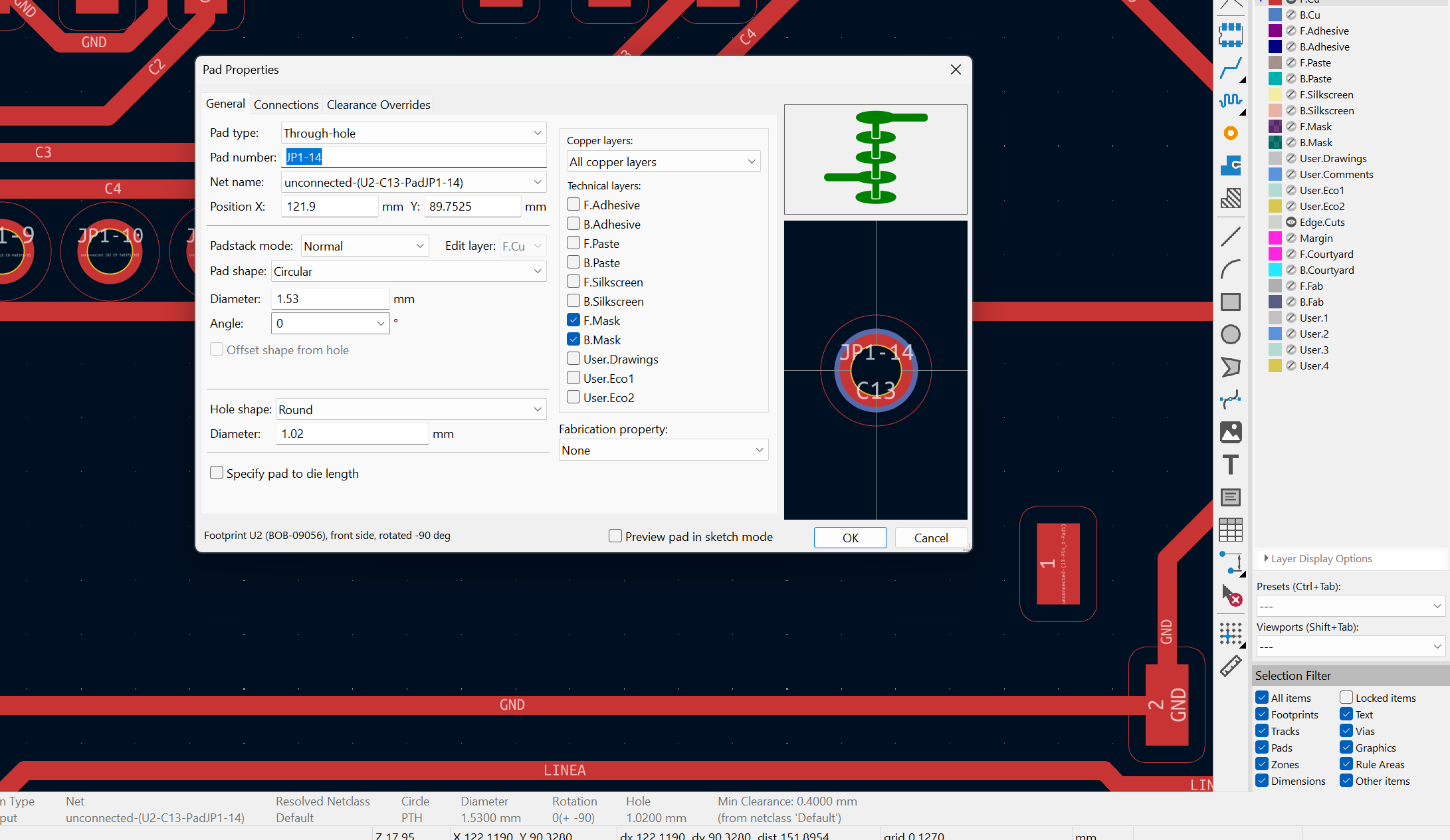Enable the F.Paste technical layer checkbox
The height and width of the screenshot is (840, 1450).
coord(573,243)
